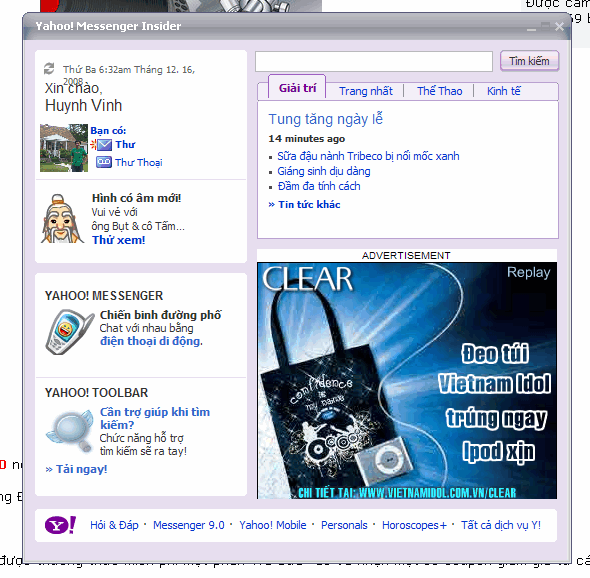
Task: Click into the search text box
Action: click(374, 61)
